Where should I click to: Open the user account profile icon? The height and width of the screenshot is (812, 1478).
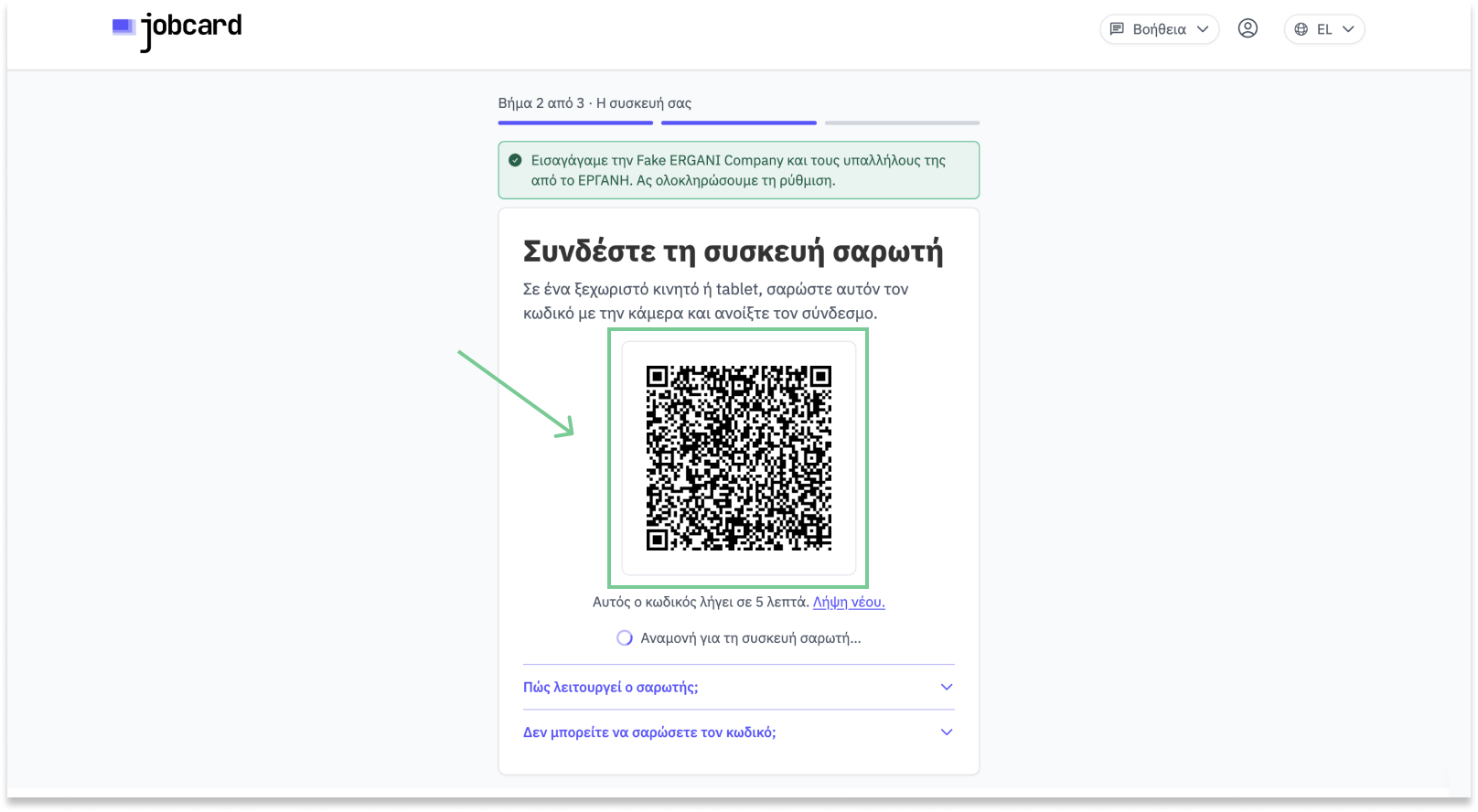(1248, 28)
